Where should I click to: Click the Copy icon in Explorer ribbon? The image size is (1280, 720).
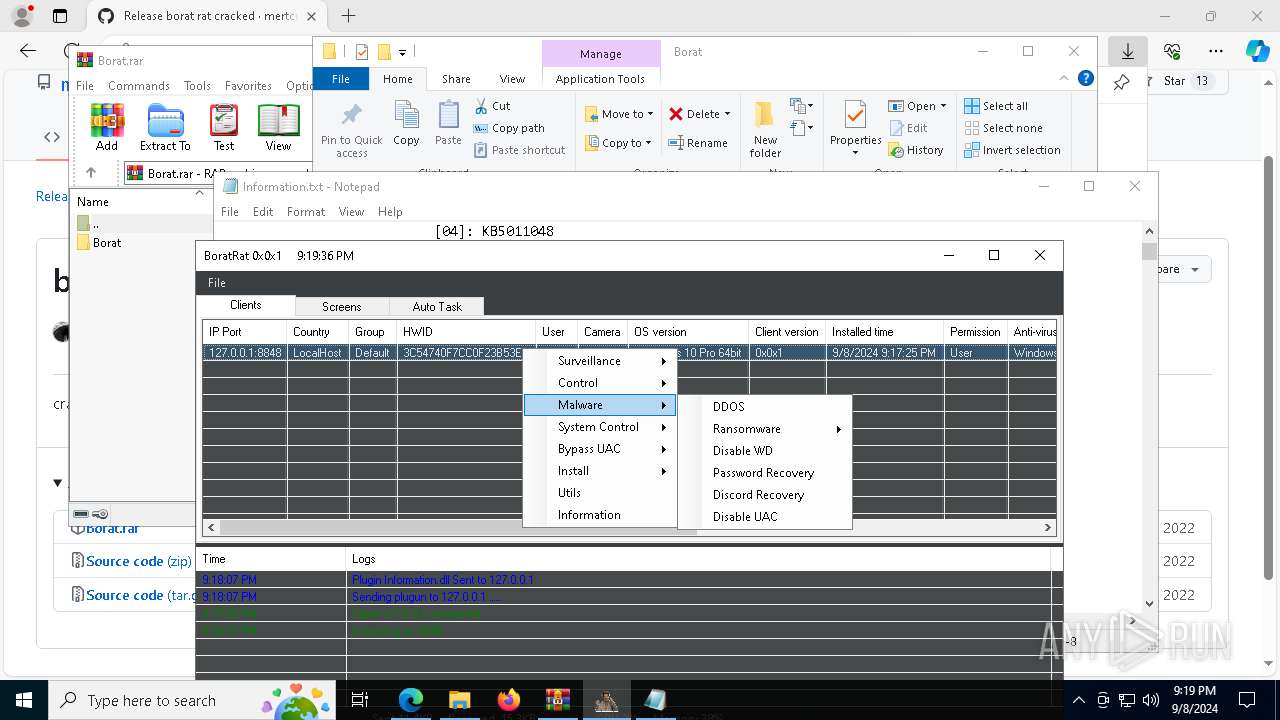point(406,124)
